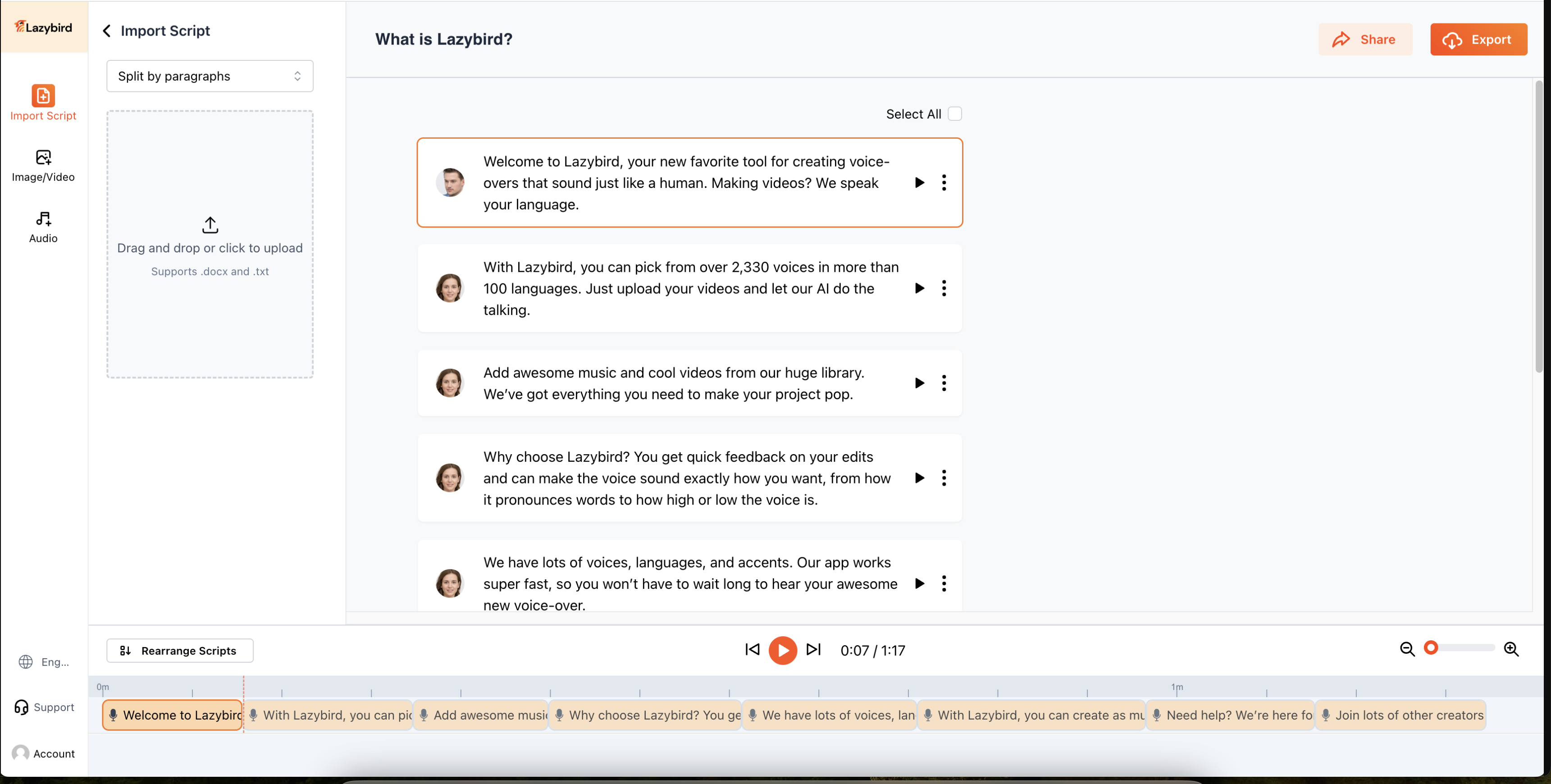Image resolution: width=1551 pixels, height=784 pixels.
Task: Zoom in the timeline with magnifier icon
Action: (x=1510, y=649)
